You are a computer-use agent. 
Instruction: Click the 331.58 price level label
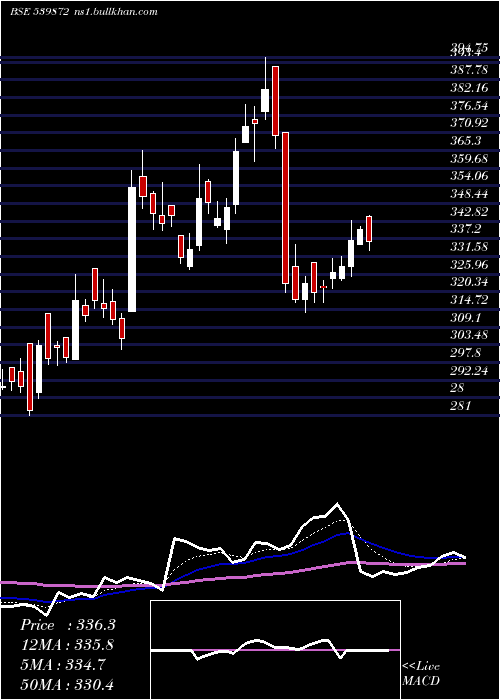point(469,247)
